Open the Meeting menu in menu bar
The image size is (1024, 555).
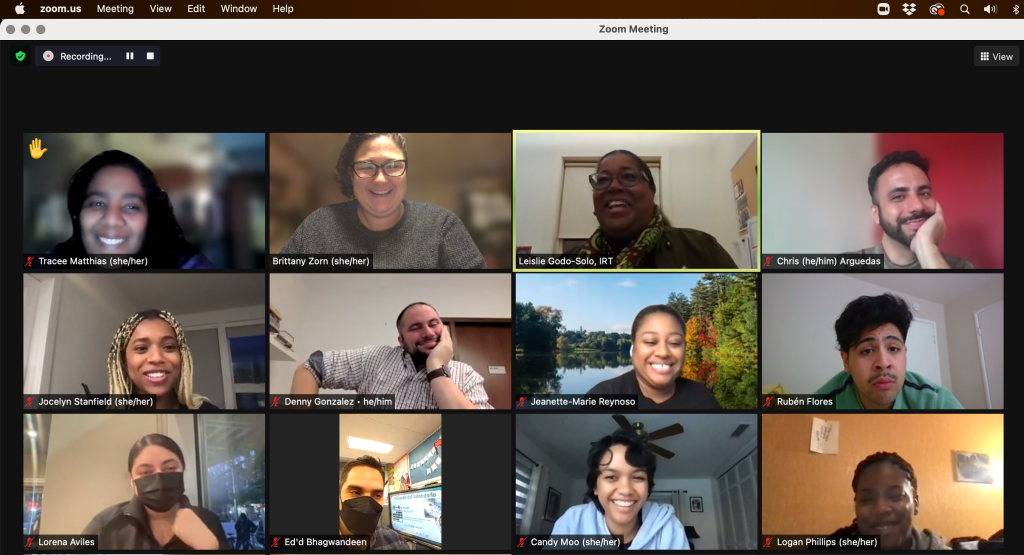pos(115,9)
